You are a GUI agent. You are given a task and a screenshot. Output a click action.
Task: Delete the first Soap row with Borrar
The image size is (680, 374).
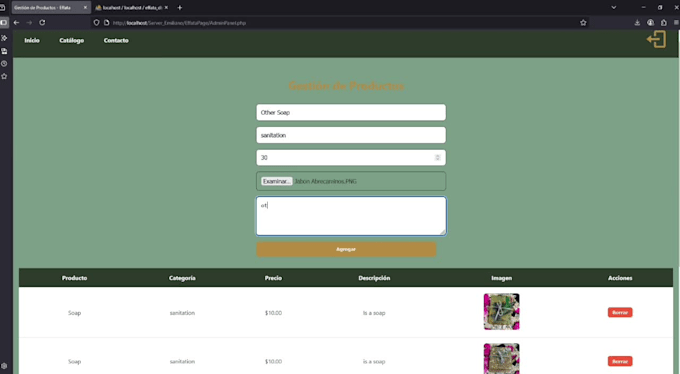pyautogui.click(x=620, y=312)
